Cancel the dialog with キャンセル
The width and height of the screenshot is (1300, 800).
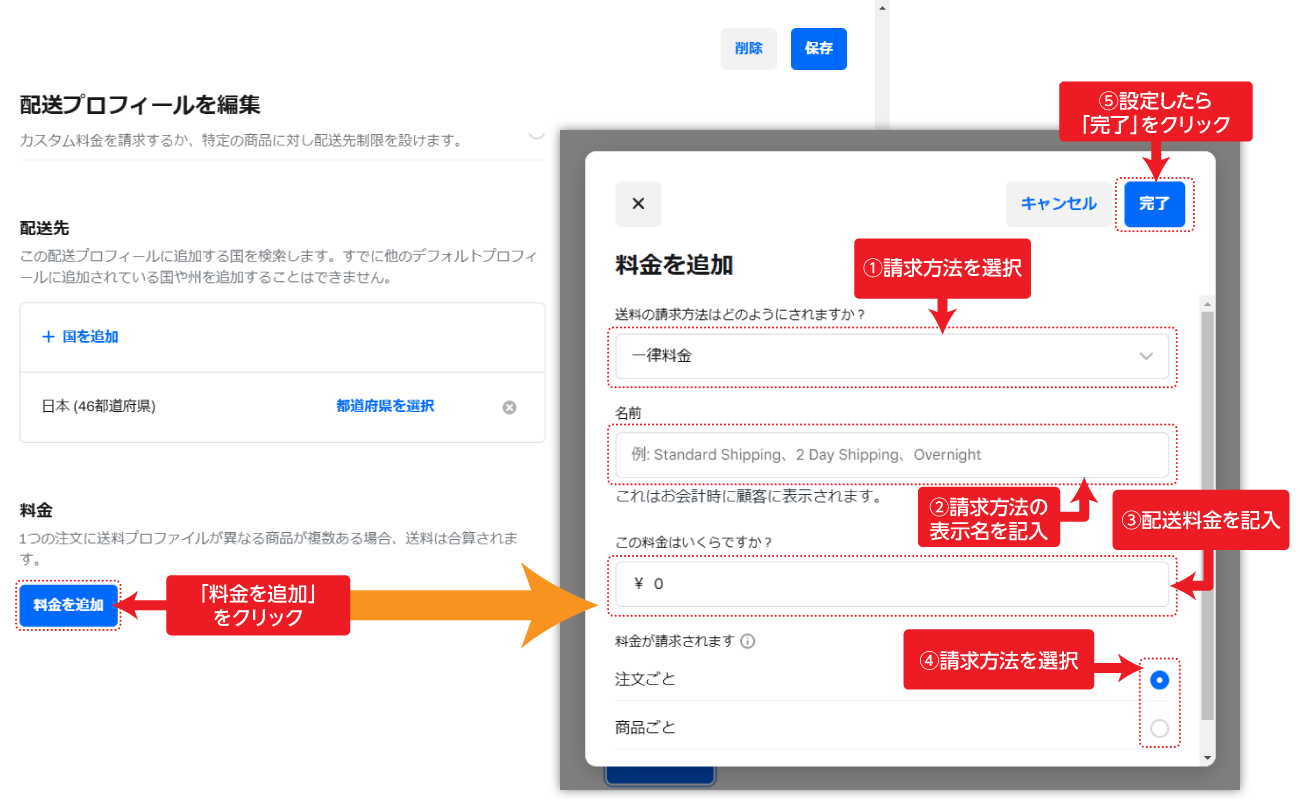tap(1059, 204)
